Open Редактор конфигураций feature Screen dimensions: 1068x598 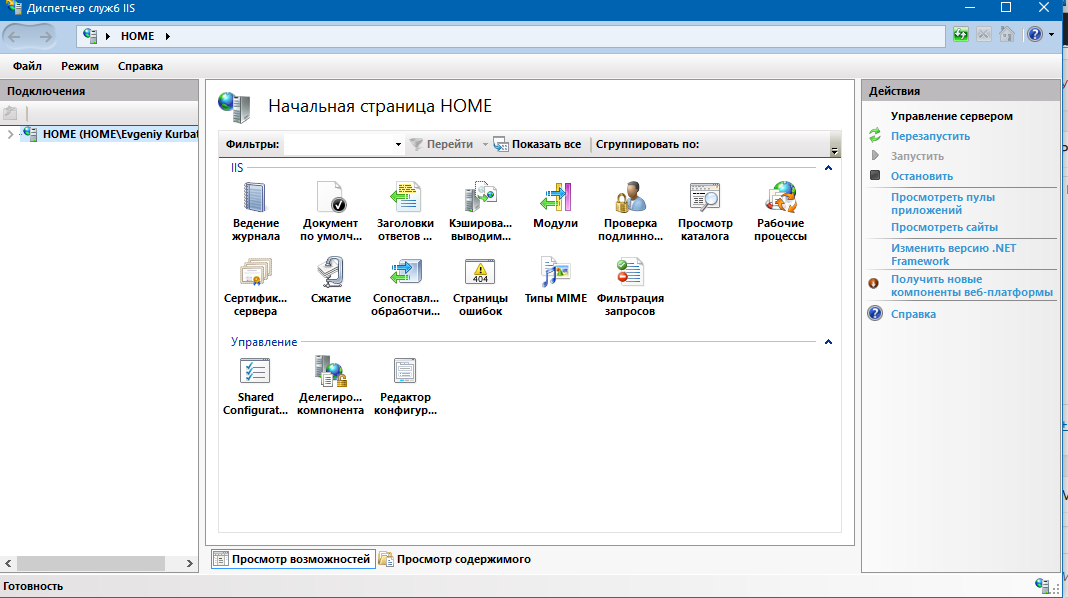pyautogui.click(x=405, y=385)
